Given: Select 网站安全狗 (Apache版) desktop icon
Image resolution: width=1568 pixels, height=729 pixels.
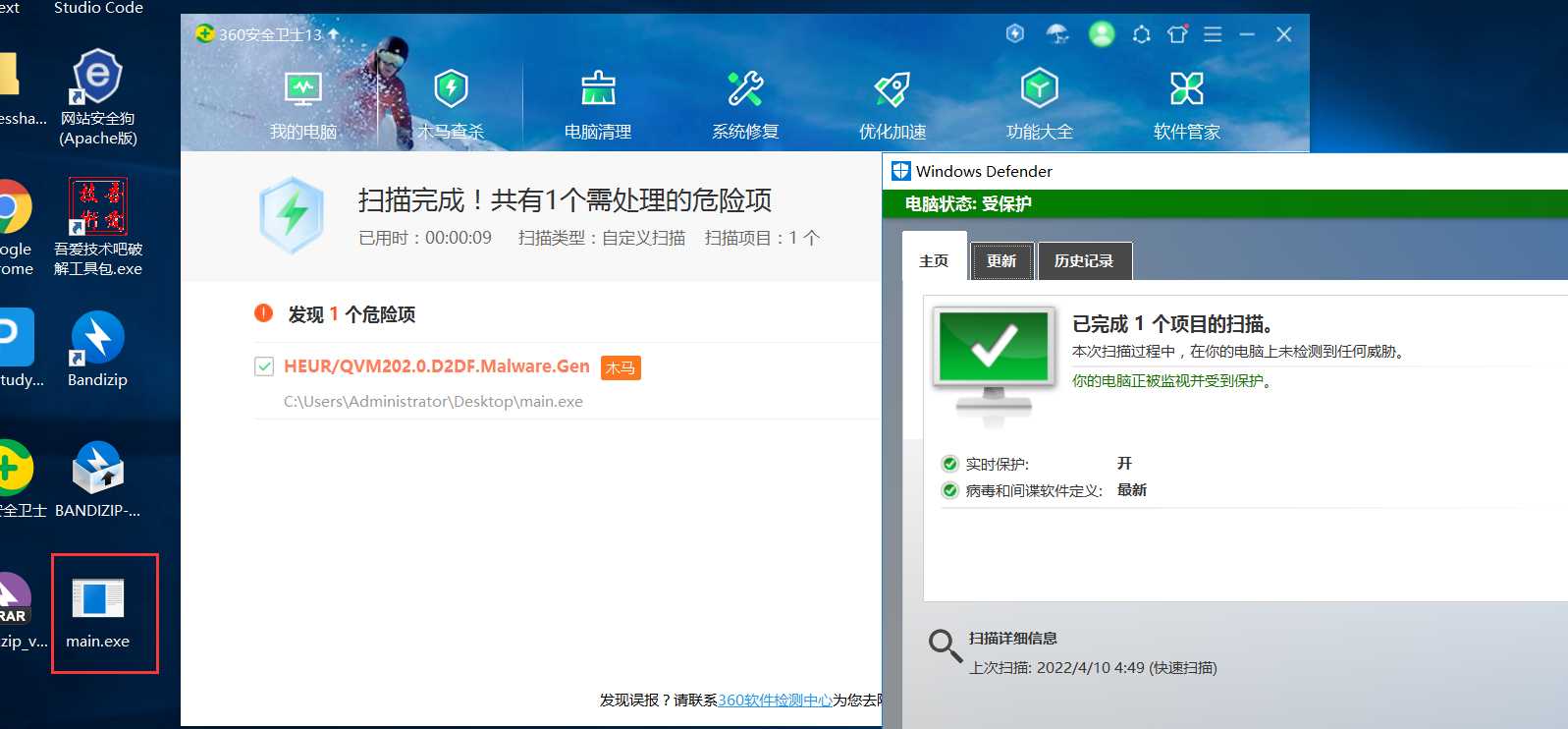Looking at the screenshot, I should tap(97, 97).
